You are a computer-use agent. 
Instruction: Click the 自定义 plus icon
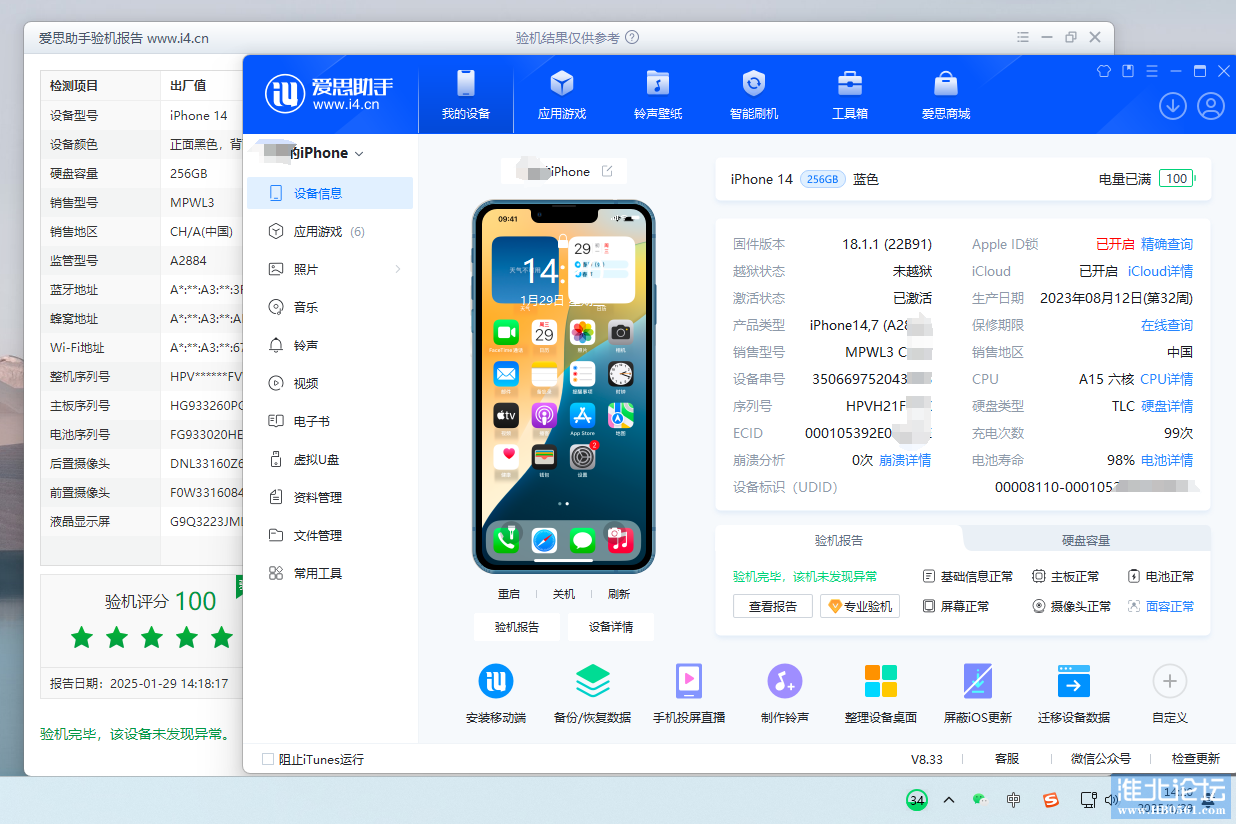1170,682
